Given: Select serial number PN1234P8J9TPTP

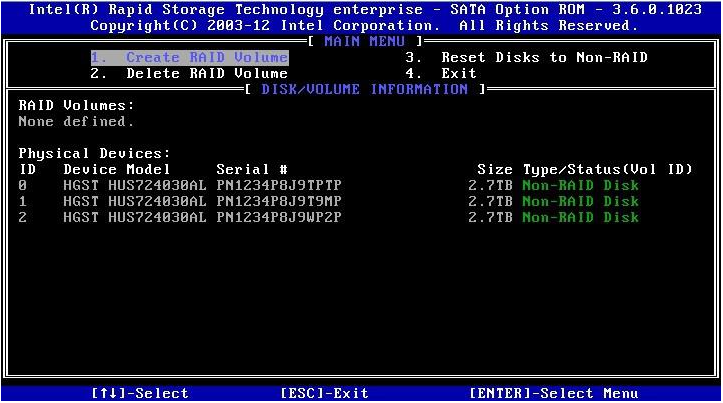Looking at the screenshot, I should [x=279, y=185].
